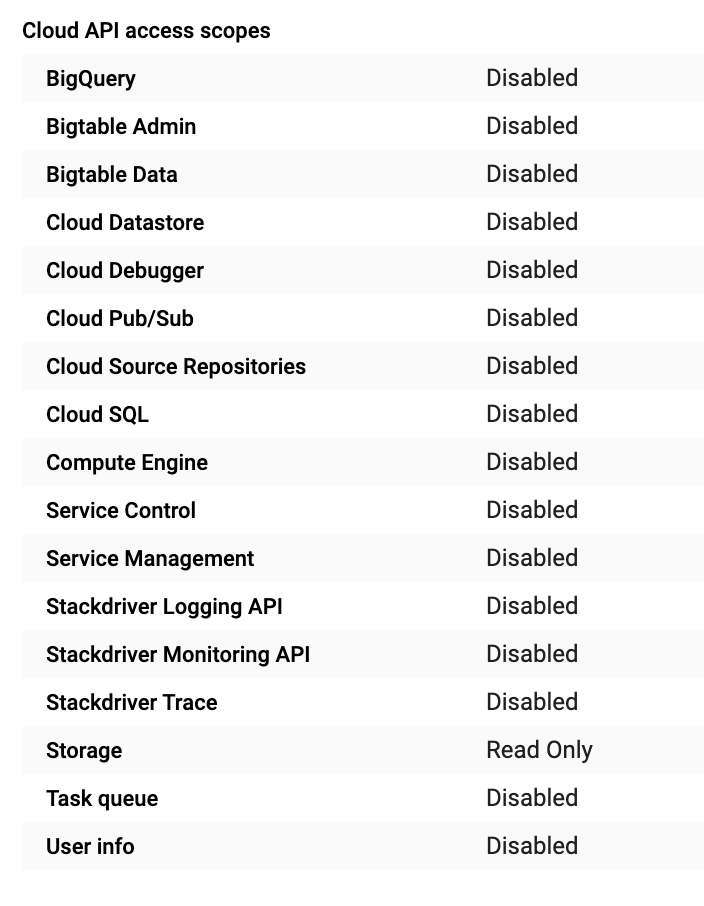
Task: Click the Cloud Source Repositories label
Action: click(x=176, y=366)
